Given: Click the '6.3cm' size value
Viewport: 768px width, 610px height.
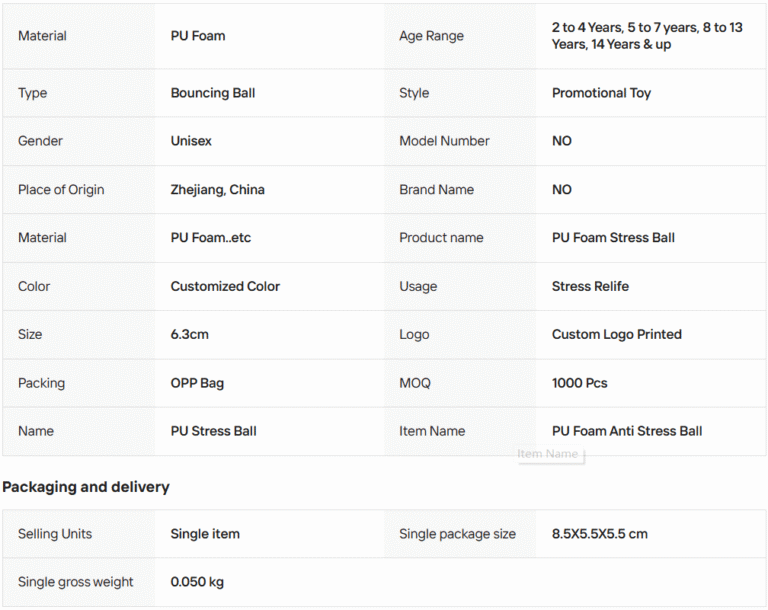Looking at the screenshot, I should [x=189, y=334].
